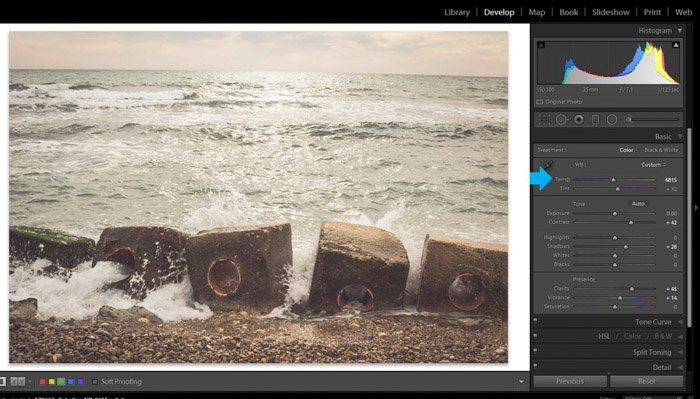Expand the Detail panel

(680, 367)
